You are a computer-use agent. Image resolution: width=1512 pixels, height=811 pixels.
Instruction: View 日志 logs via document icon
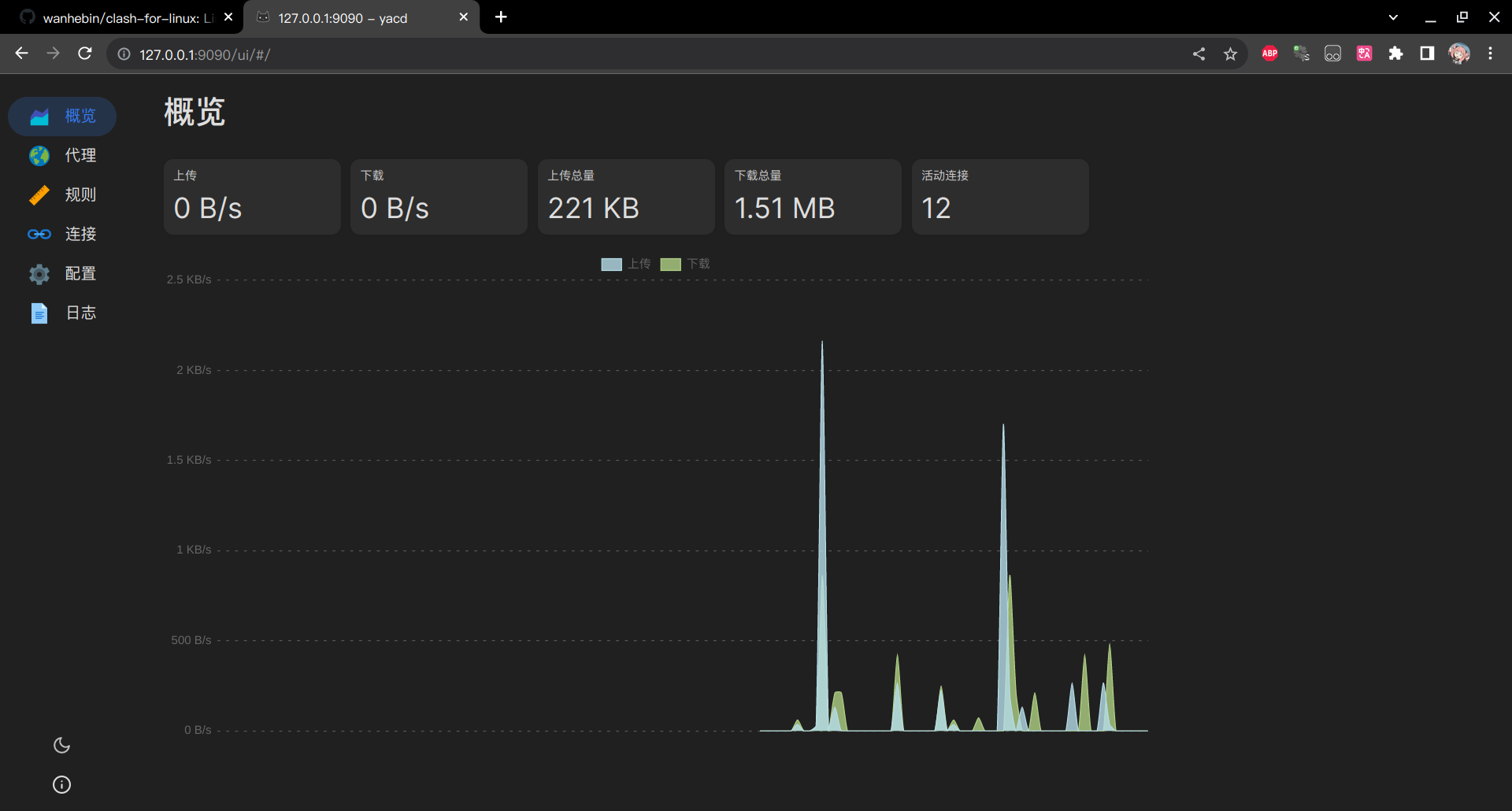(x=39, y=313)
